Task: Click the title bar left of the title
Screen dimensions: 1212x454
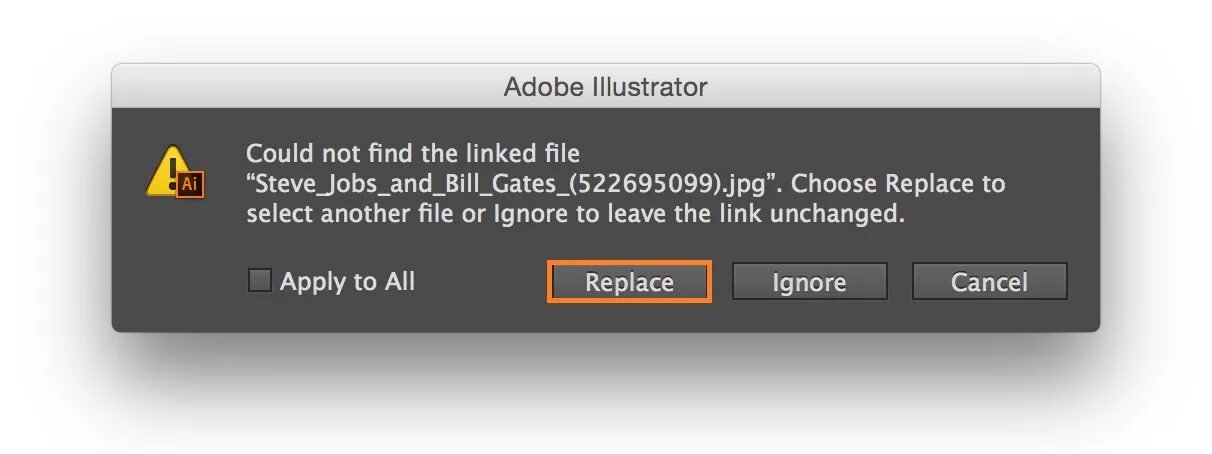Action: [300, 87]
